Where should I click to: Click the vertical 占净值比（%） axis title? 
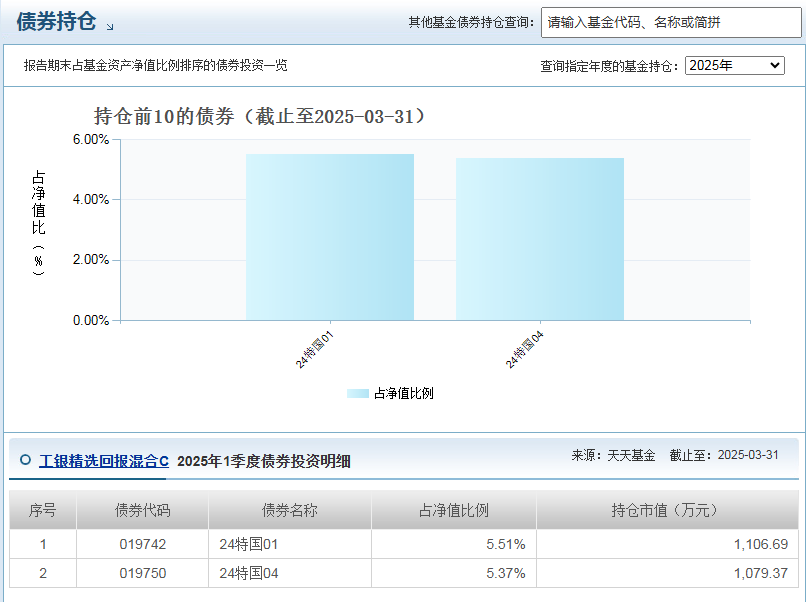tap(39, 223)
